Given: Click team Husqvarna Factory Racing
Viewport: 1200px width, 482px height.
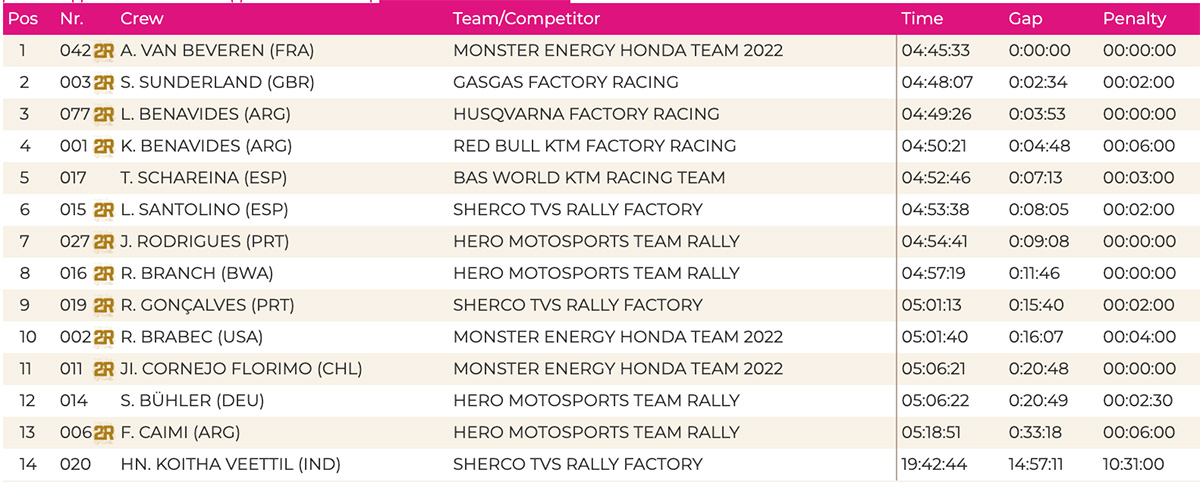Looking at the screenshot, I should pos(586,115).
